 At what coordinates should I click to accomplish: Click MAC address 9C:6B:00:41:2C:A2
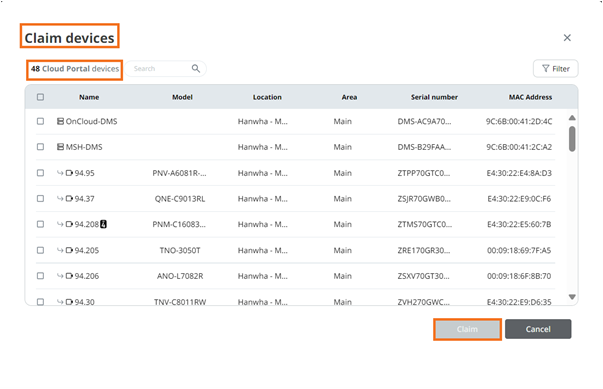(x=519, y=147)
